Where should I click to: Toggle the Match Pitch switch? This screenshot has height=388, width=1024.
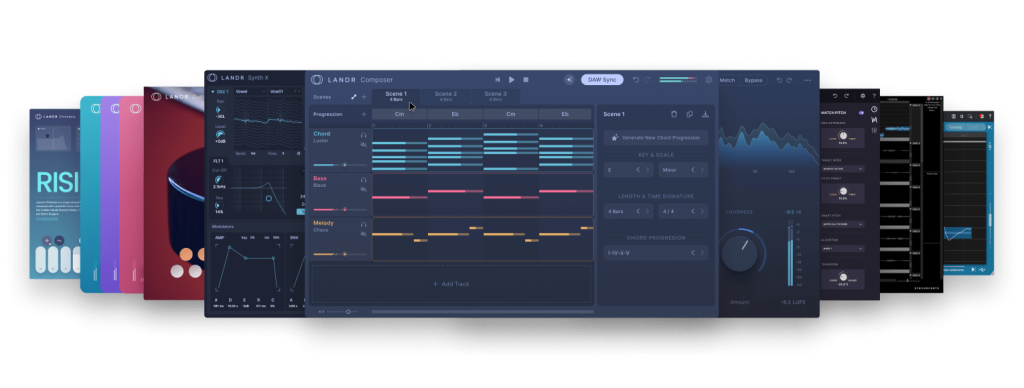(x=861, y=113)
